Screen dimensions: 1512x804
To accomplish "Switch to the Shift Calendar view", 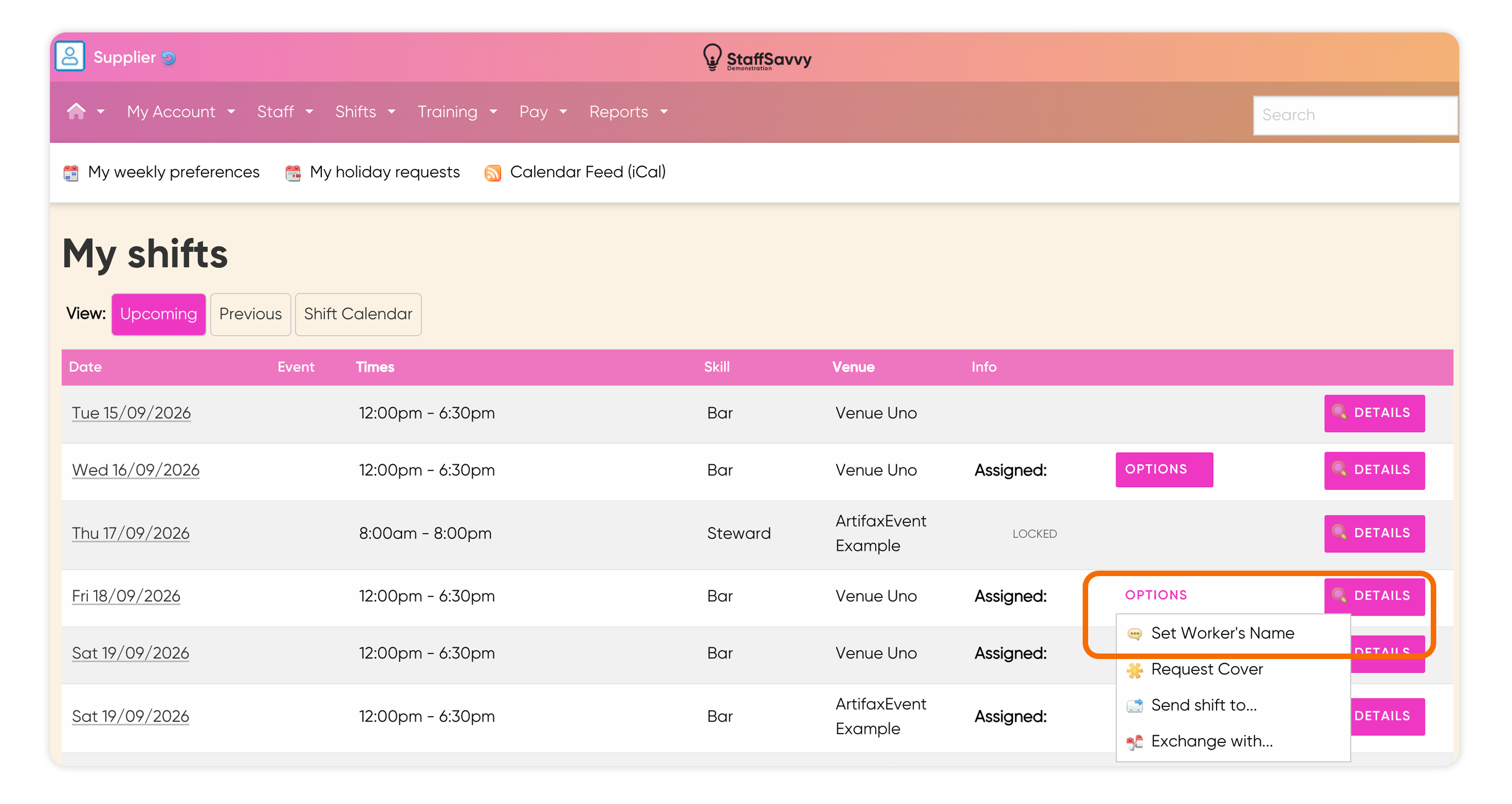I will [x=358, y=314].
